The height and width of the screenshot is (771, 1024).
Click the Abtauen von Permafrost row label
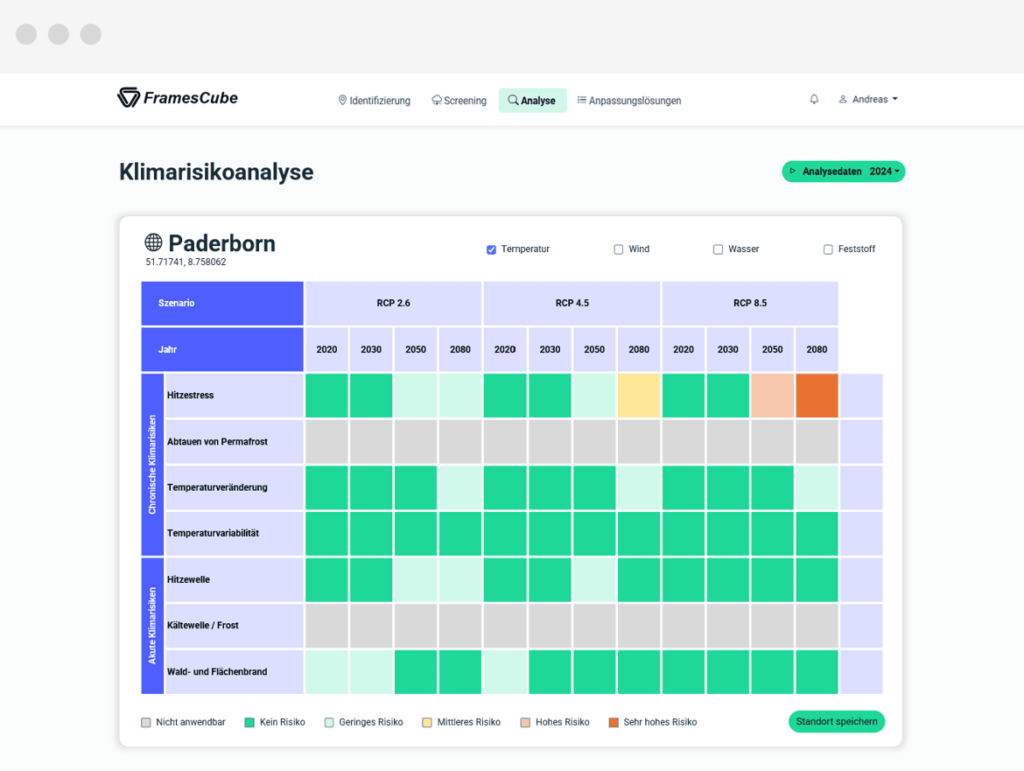click(234, 442)
